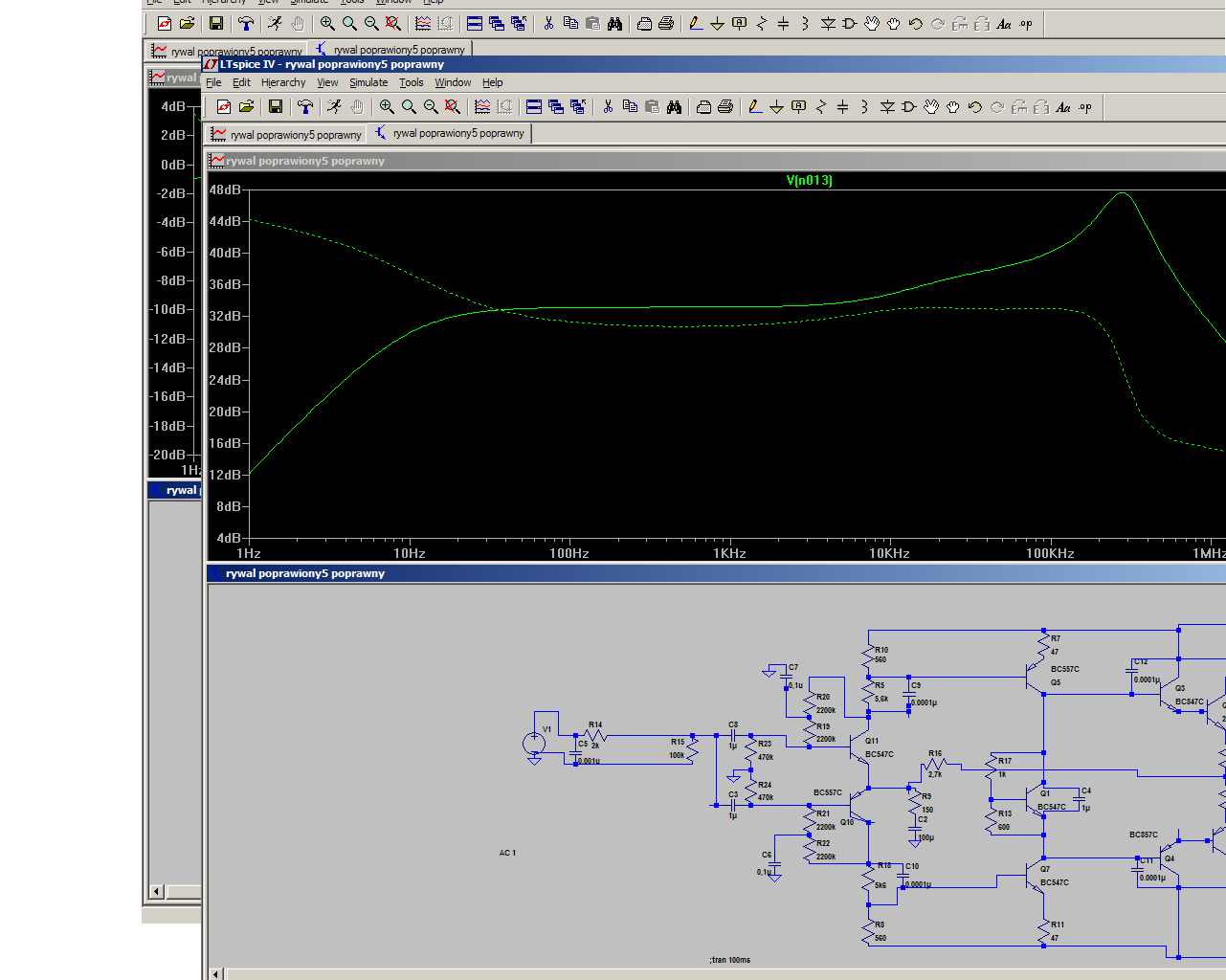
Task: Click Zoom to Fit icon in front toolbar
Action: coord(453,107)
